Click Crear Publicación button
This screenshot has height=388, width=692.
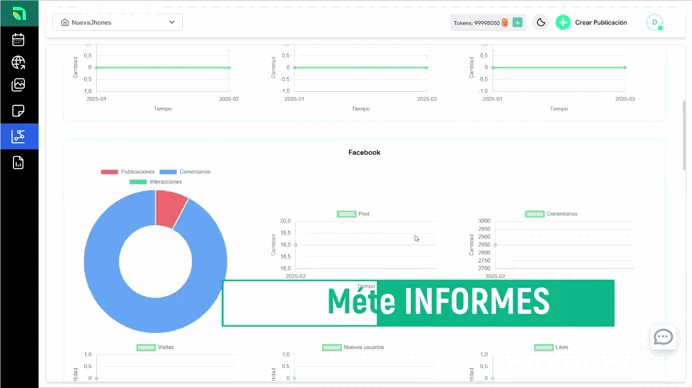tap(591, 23)
